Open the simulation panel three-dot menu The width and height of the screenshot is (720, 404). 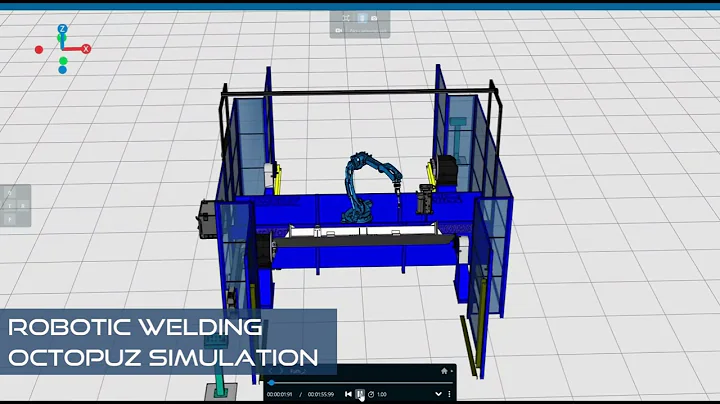click(x=449, y=394)
